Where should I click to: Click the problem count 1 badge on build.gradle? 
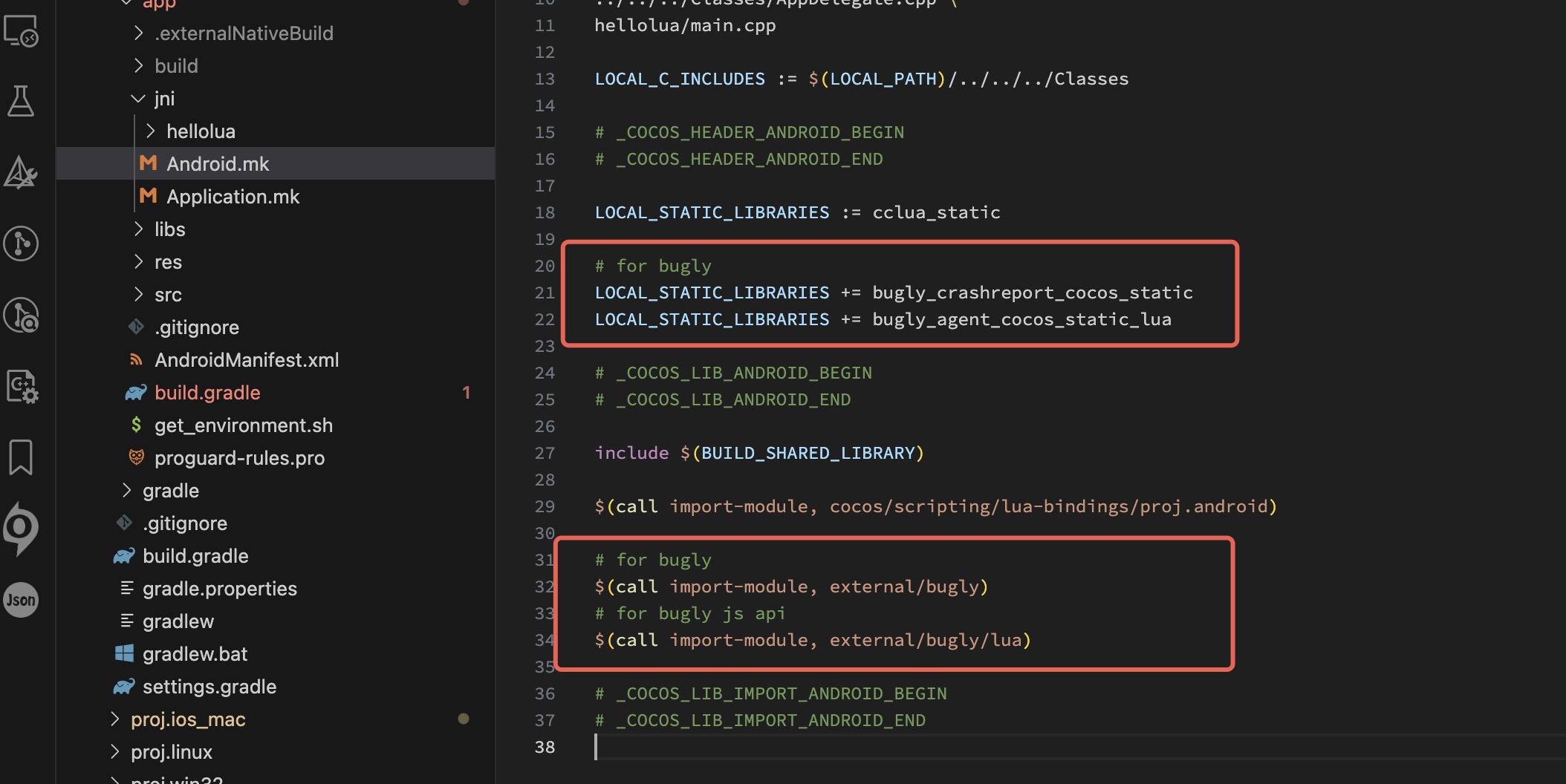click(467, 392)
